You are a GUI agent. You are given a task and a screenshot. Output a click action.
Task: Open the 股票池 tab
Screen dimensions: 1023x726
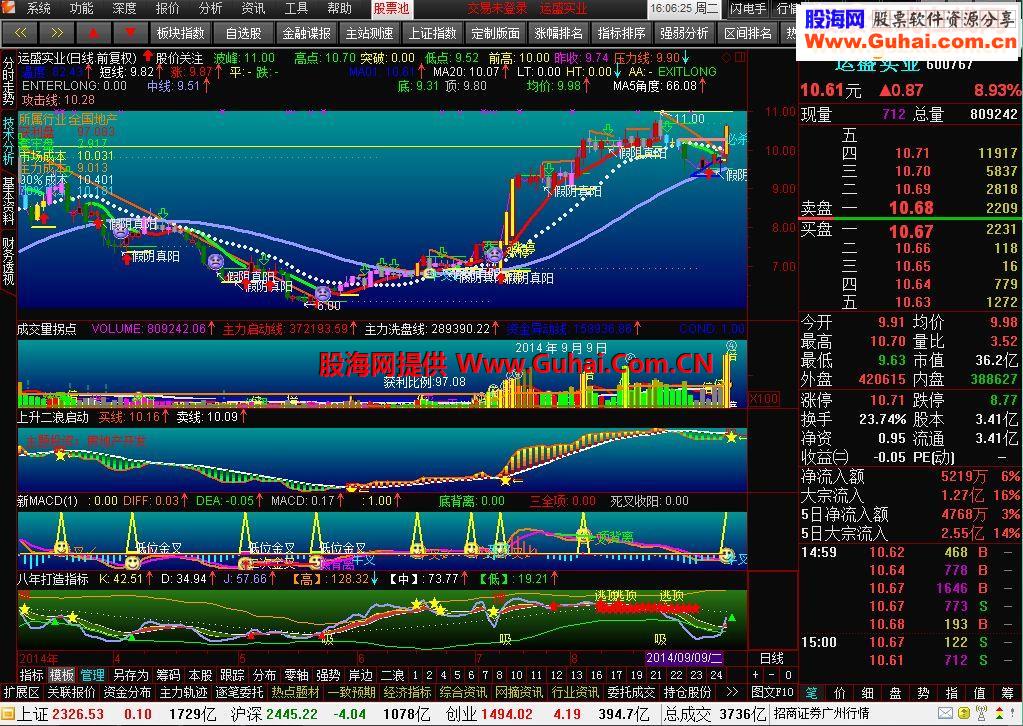391,8
